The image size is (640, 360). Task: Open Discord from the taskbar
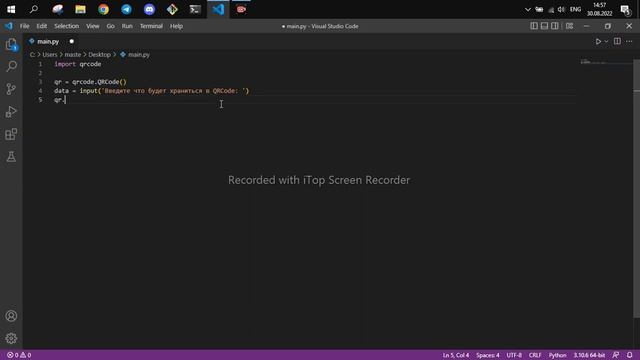(149, 9)
